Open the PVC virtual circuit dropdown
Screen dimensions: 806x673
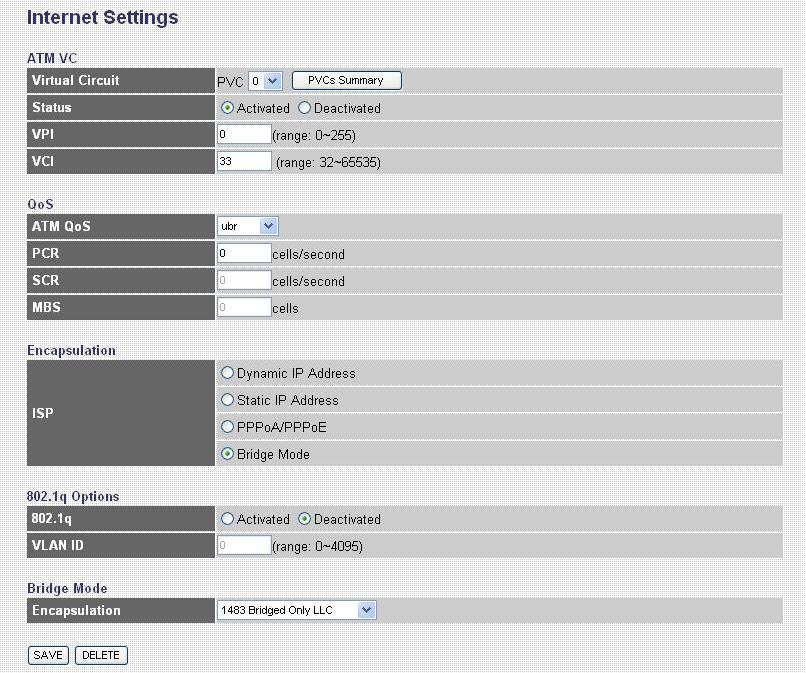[266, 80]
